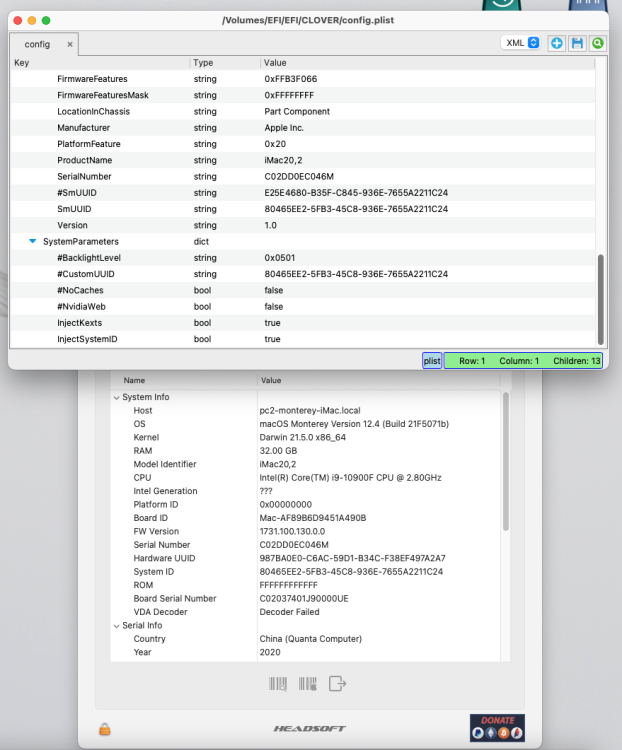Click the Apple Inc. value
Screen dimensions: 622x750
(284, 128)
